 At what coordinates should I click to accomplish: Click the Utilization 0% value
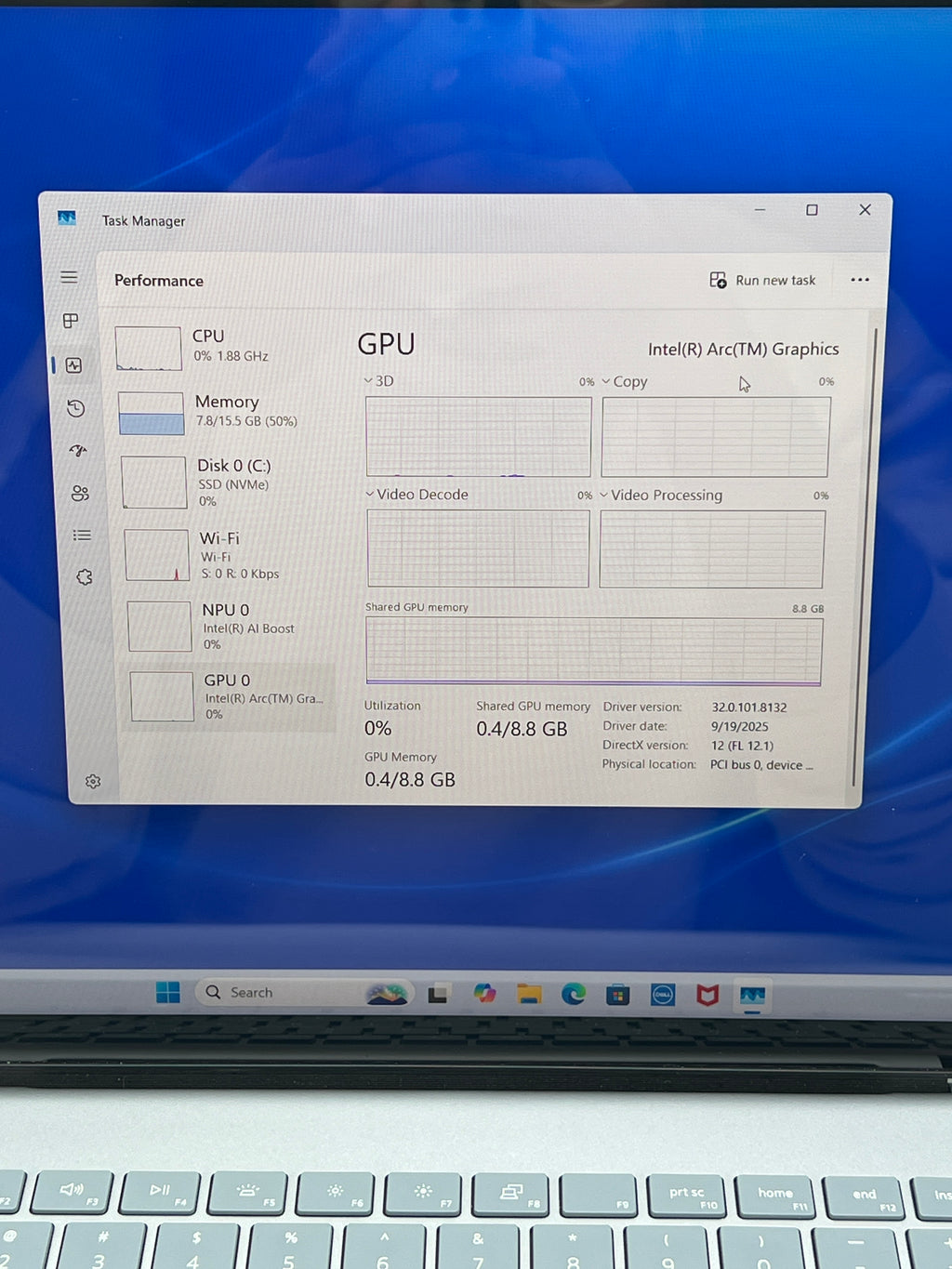coord(377,728)
